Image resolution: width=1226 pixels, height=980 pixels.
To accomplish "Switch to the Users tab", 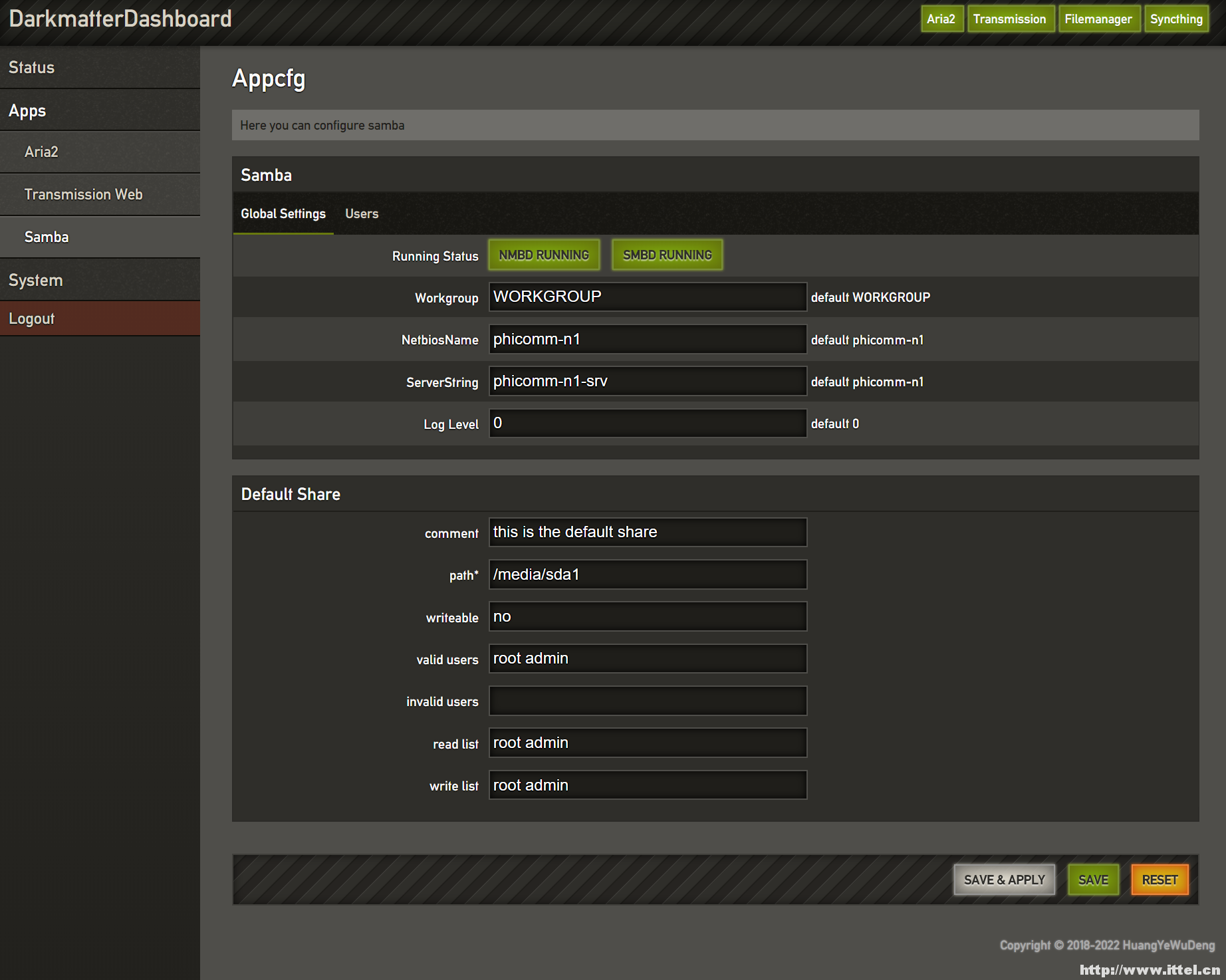I will coord(362,213).
